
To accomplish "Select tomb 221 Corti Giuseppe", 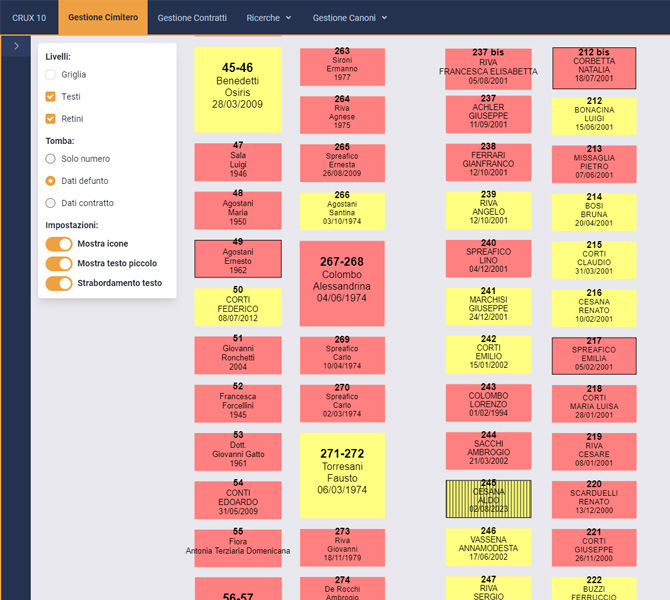I will point(594,548).
